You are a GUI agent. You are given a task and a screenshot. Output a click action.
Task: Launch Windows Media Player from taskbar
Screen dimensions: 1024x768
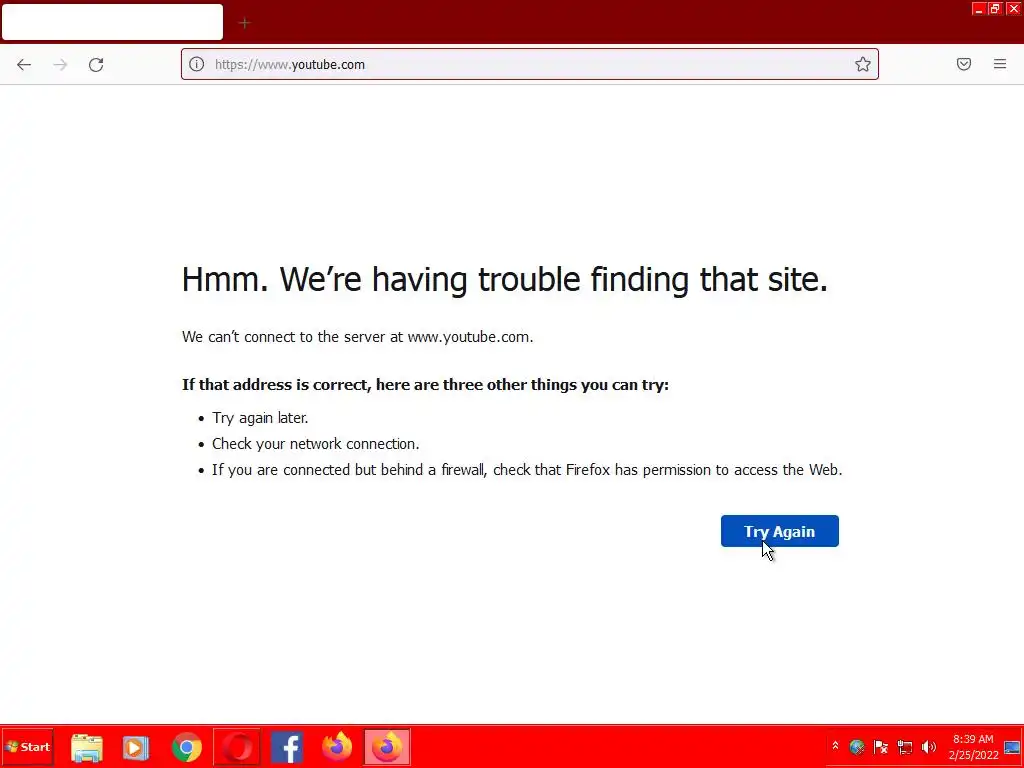point(136,747)
